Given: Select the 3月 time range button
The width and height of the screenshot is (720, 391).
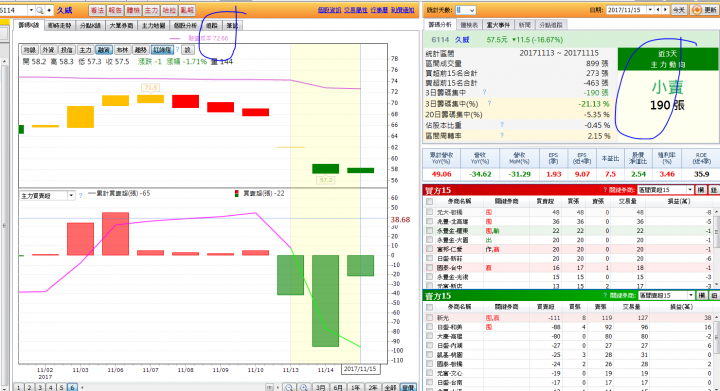Looking at the screenshot, I should click(x=321, y=387).
